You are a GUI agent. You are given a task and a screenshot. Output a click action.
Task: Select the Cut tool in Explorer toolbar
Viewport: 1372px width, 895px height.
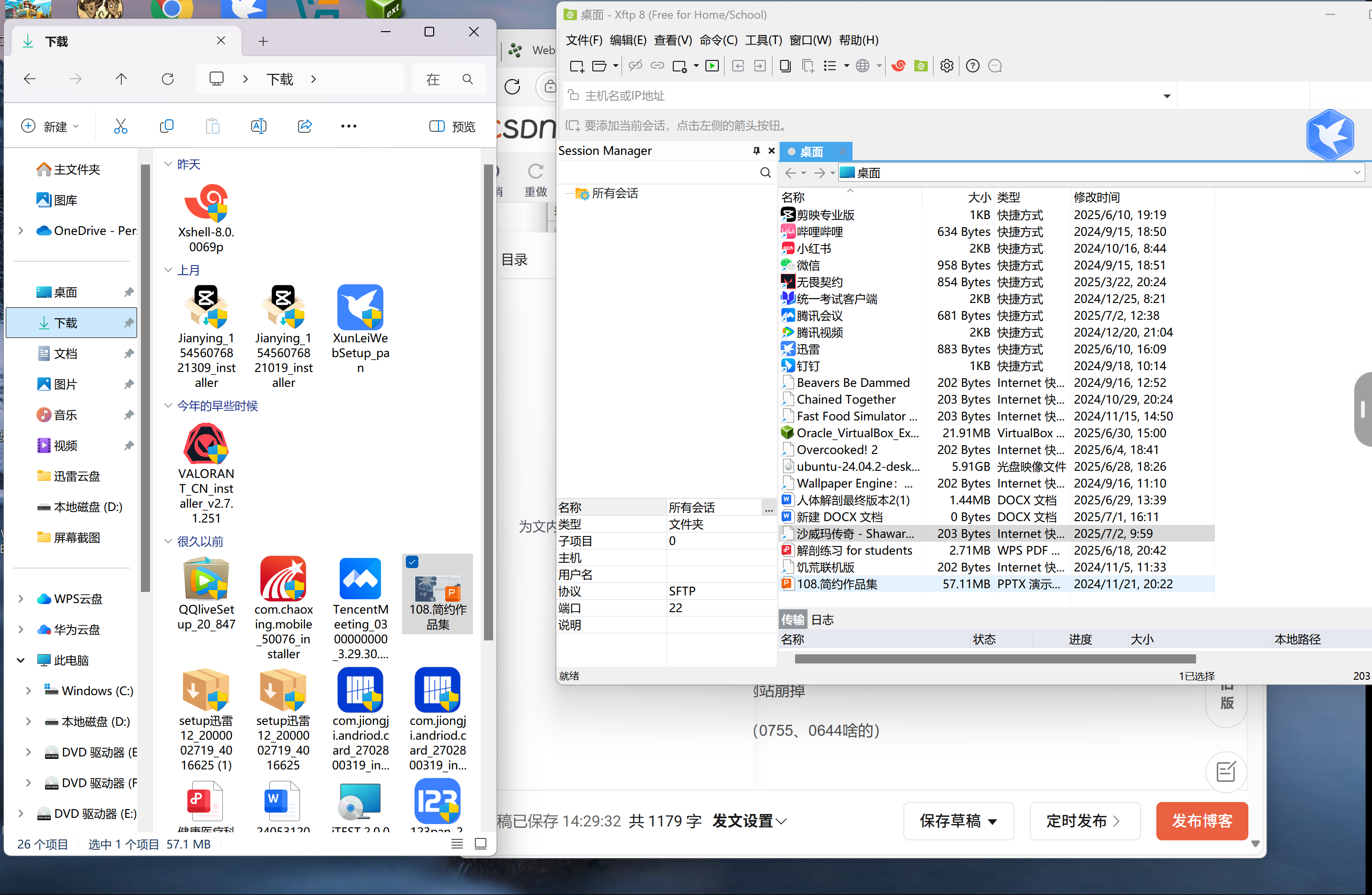pyautogui.click(x=120, y=126)
